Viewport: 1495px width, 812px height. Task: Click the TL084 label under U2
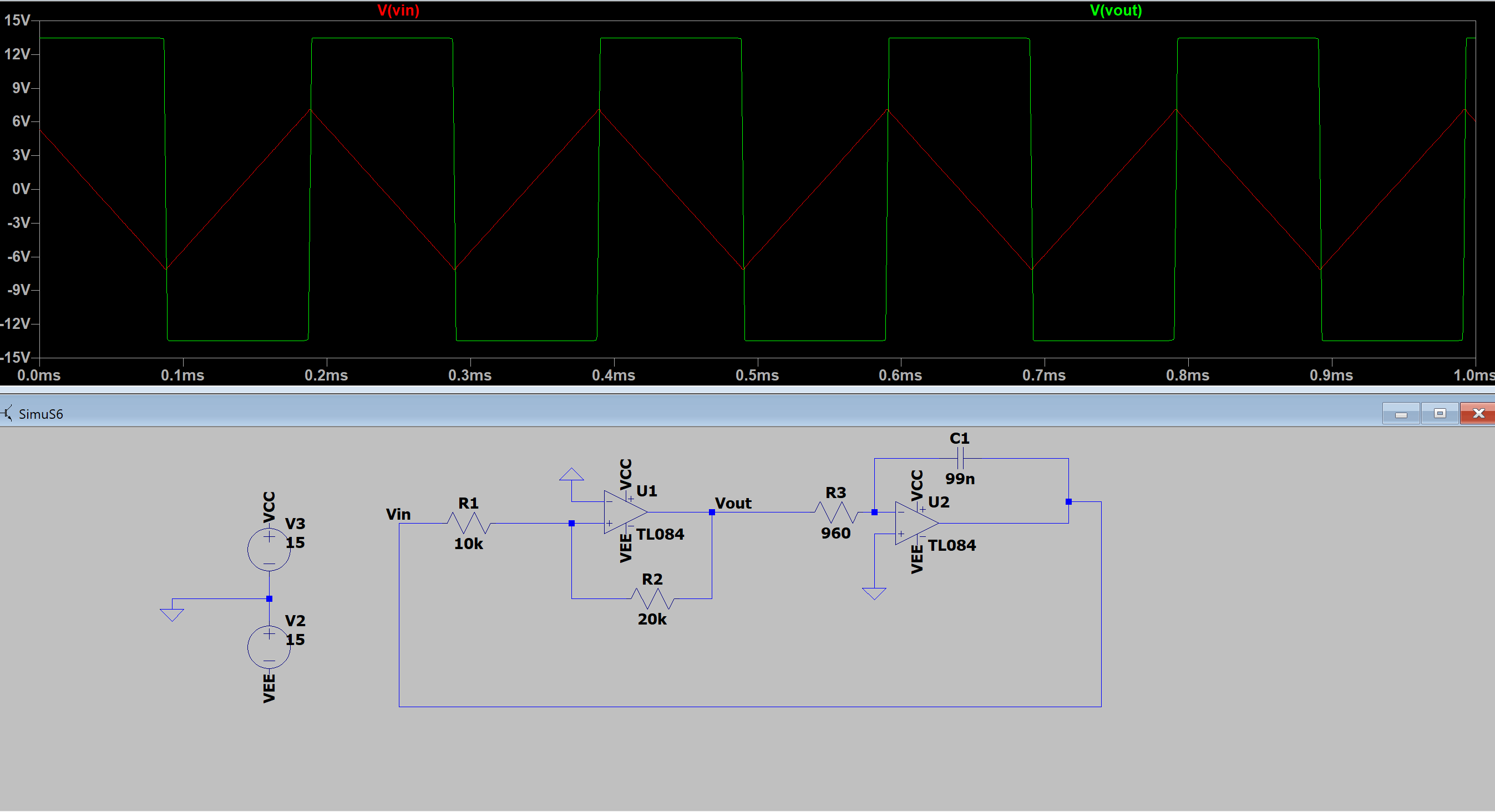[952, 546]
